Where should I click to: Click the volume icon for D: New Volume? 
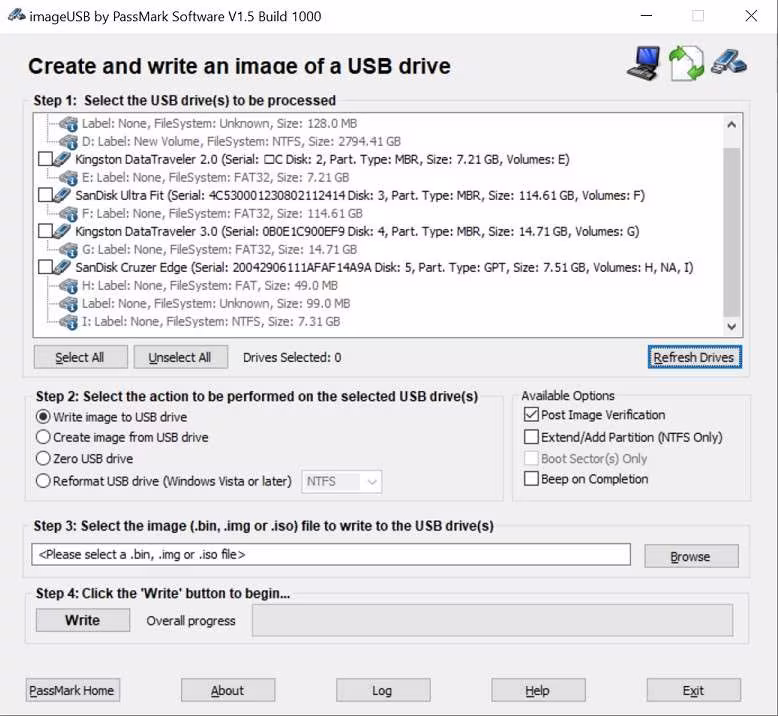[69, 142]
